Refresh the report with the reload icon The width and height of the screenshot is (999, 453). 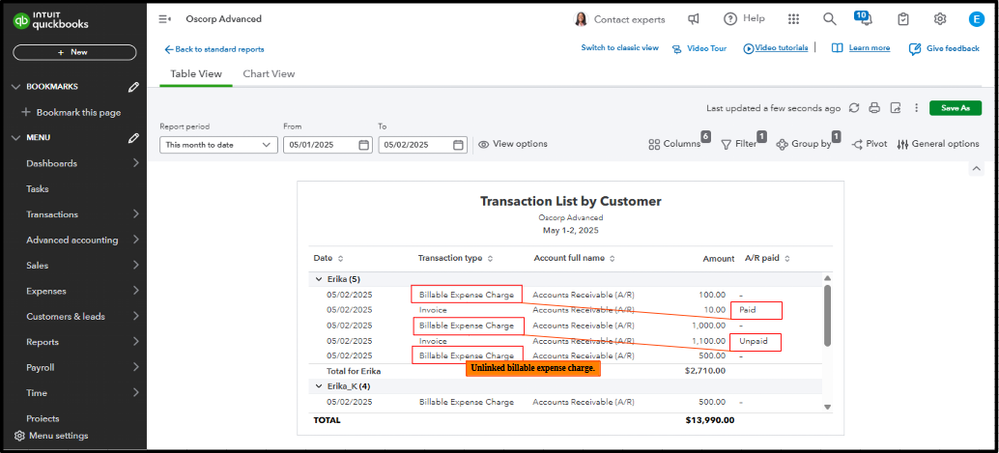(x=854, y=108)
